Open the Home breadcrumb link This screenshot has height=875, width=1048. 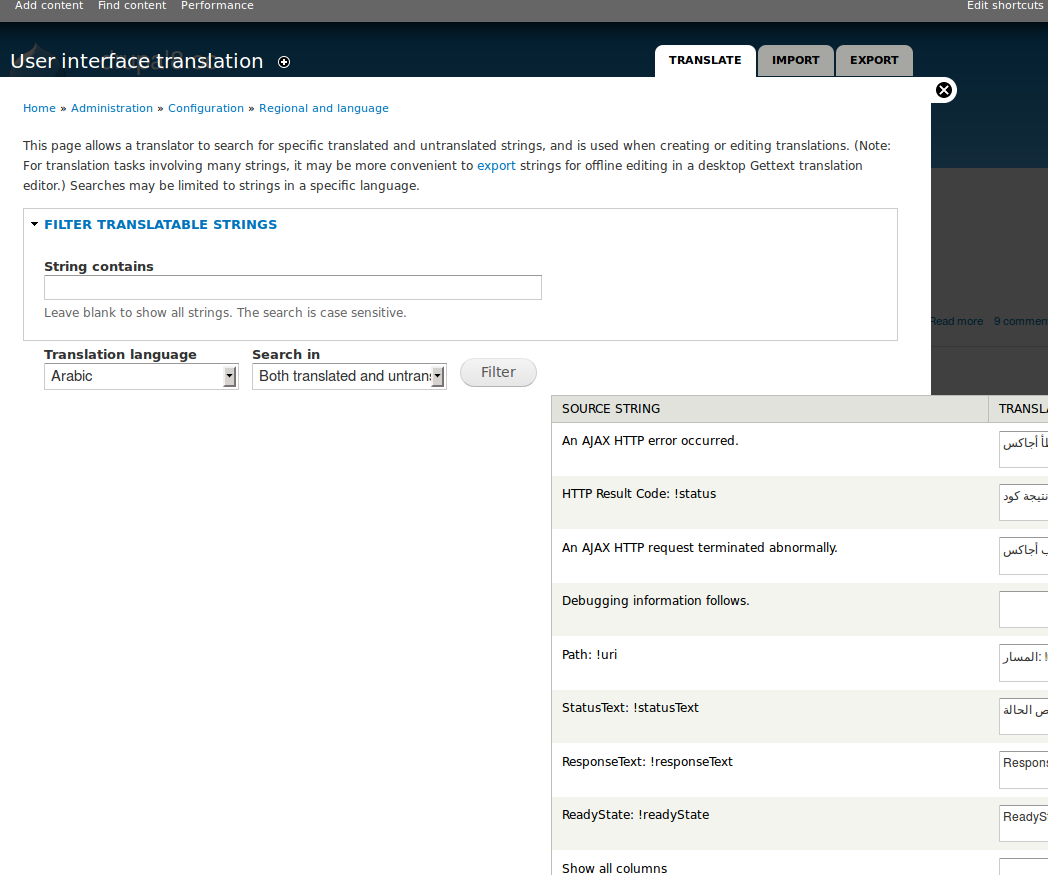39,108
